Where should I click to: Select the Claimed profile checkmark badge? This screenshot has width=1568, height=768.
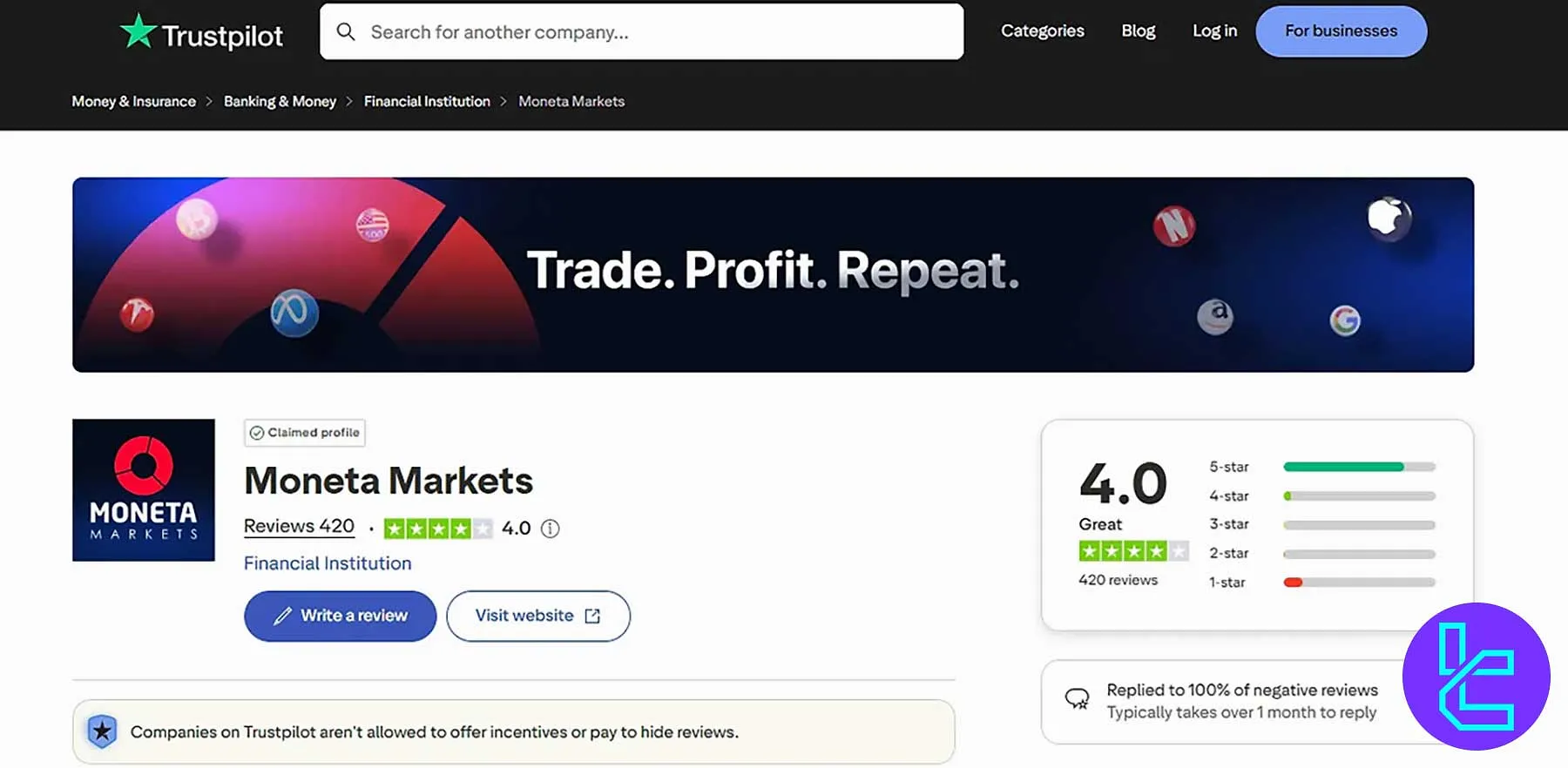click(257, 432)
